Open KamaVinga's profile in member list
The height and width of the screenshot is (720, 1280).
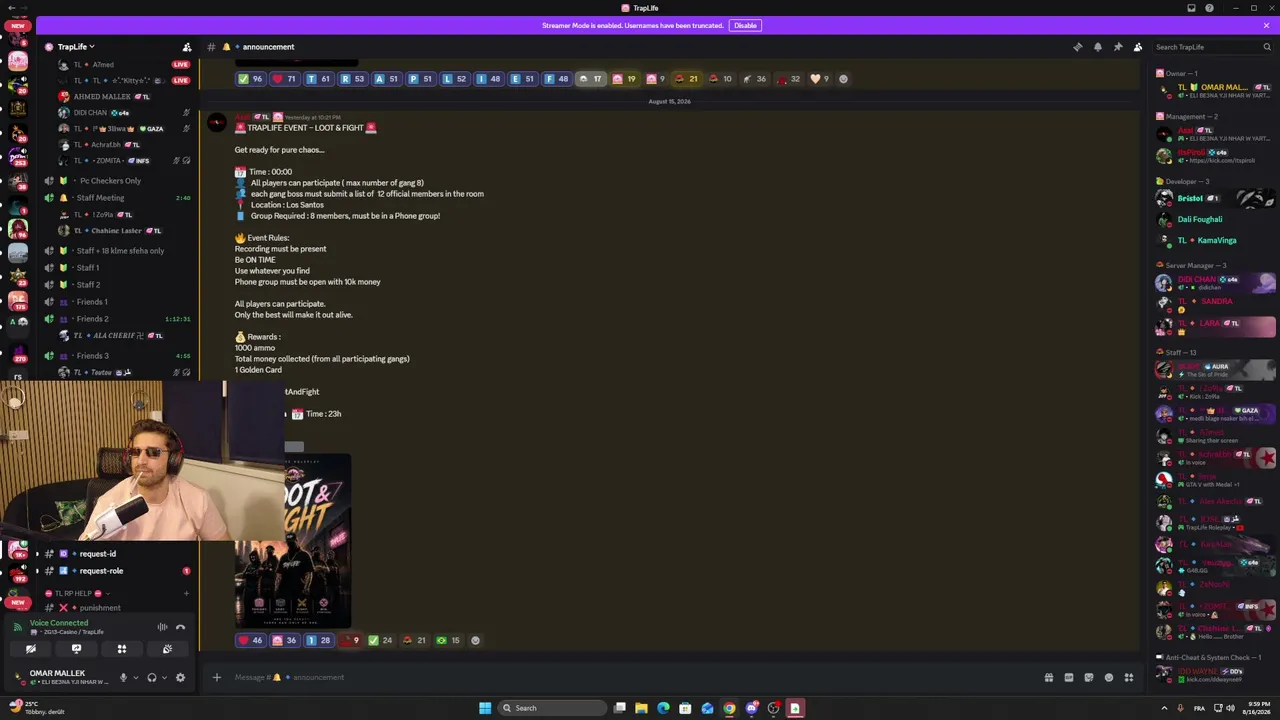(x=1215, y=240)
